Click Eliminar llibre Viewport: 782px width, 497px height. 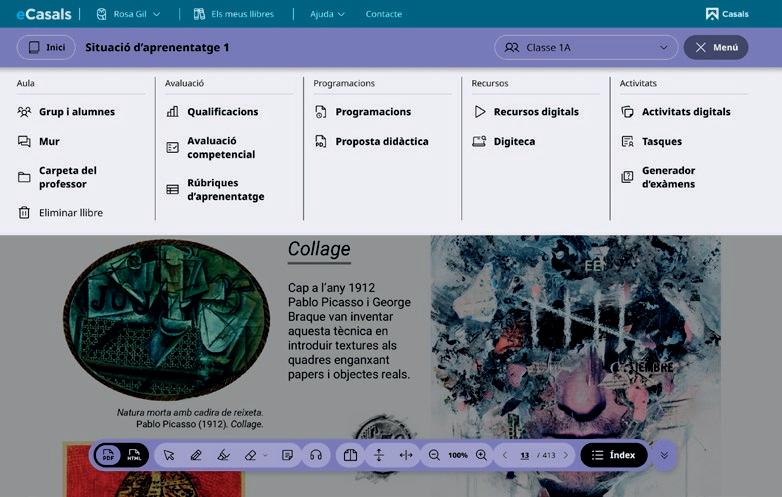tap(60, 212)
